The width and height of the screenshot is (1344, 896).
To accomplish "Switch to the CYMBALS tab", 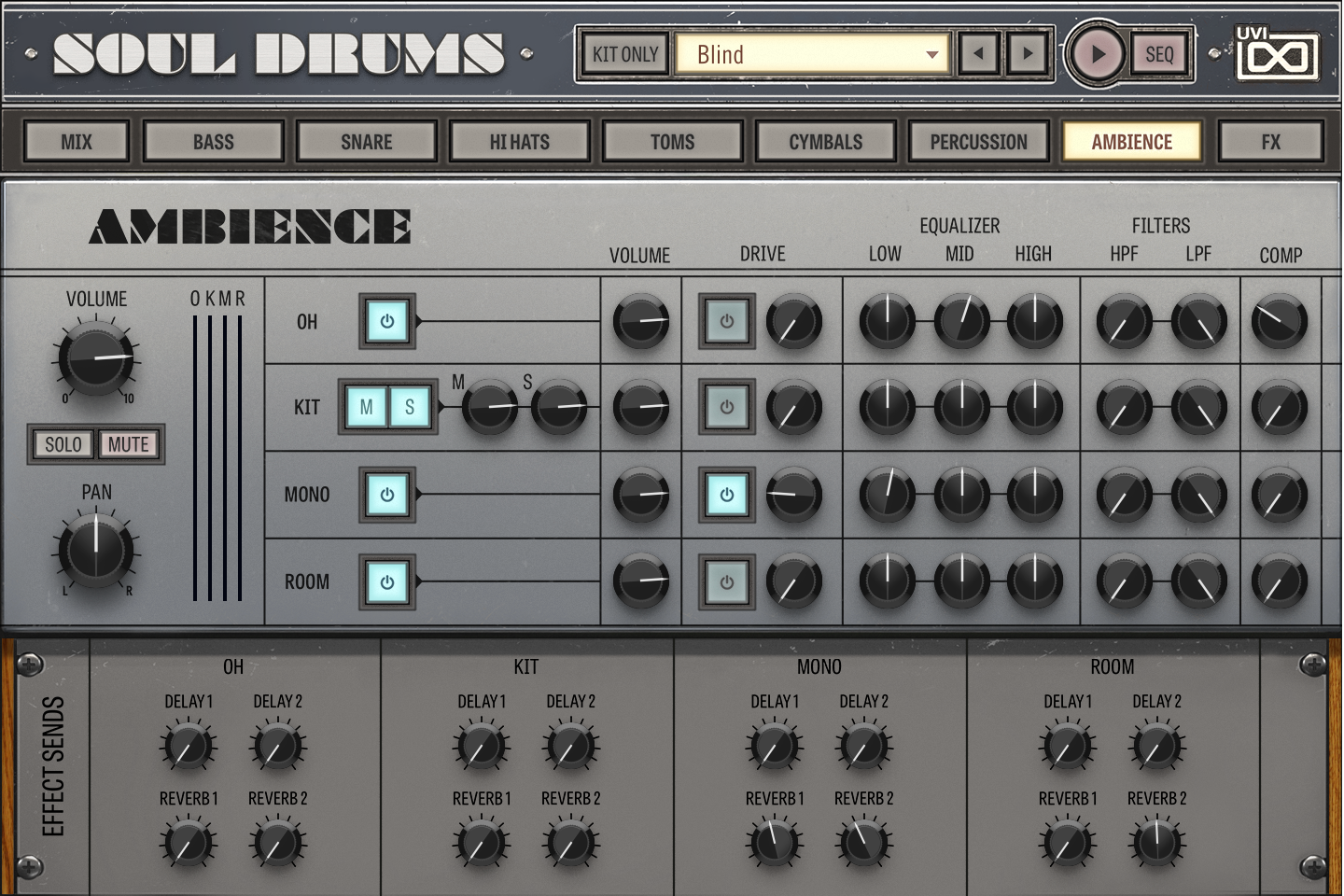I will [825, 141].
